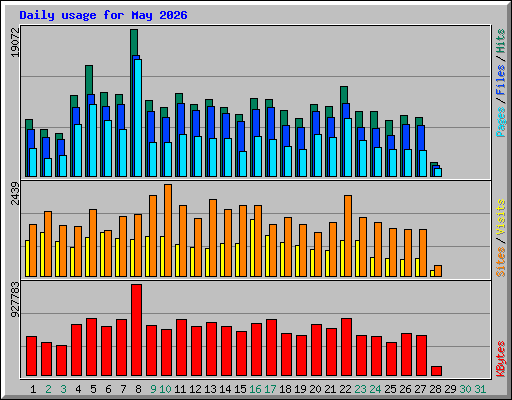Click day 11 on the x-axis
Viewport: 512px width, 400px height.
[180, 389]
